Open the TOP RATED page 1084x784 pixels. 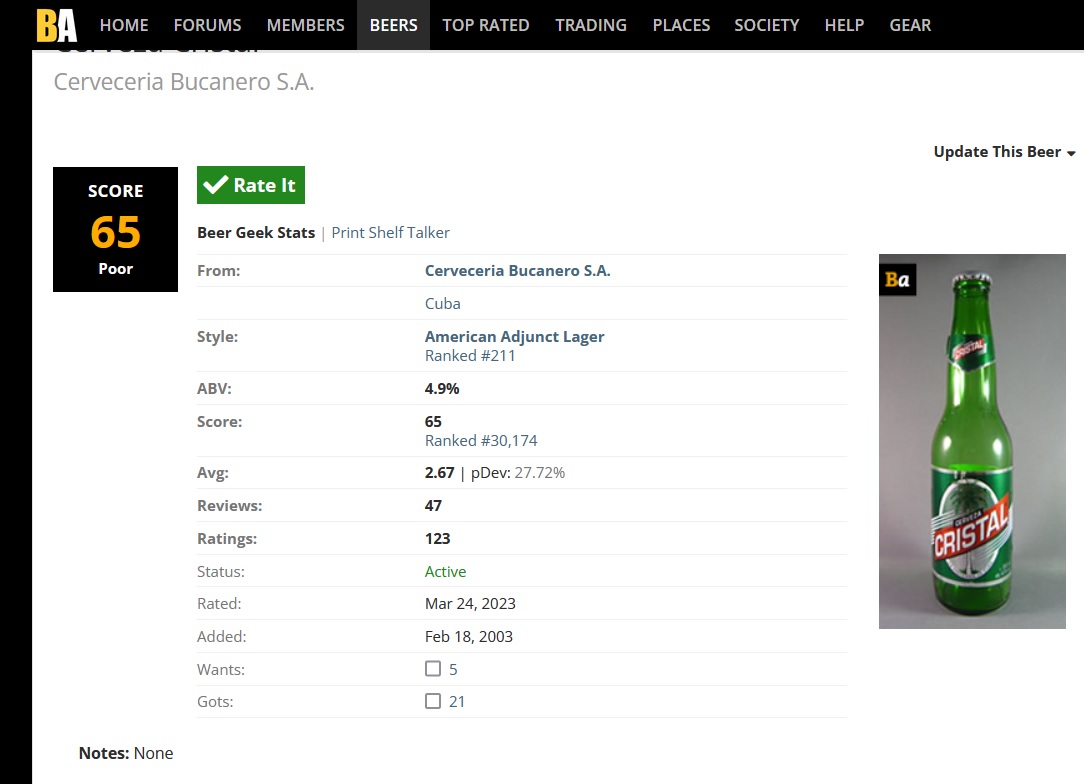pyautogui.click(x=486, y=25)
